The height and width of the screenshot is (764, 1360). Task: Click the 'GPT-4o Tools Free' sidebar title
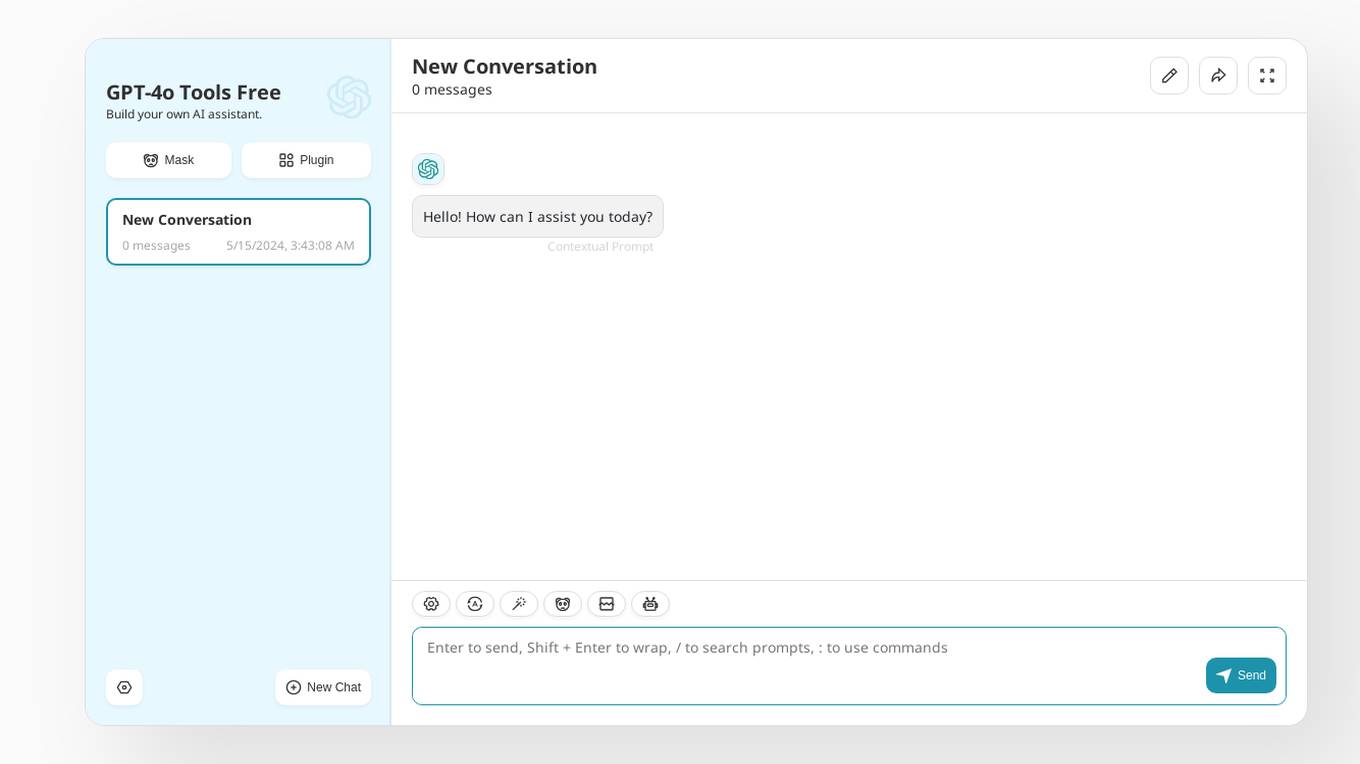pos(193,93)
